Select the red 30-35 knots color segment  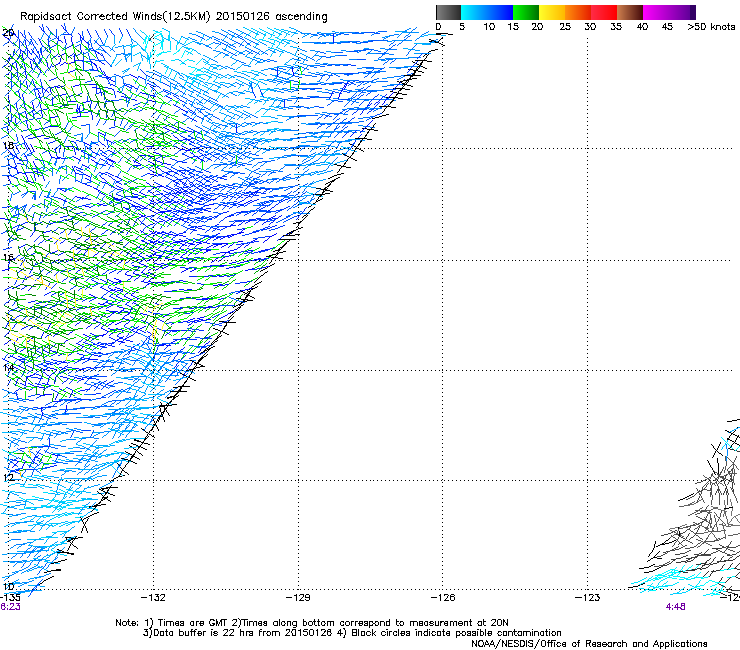pyautogui.click(x=604, y=12)
